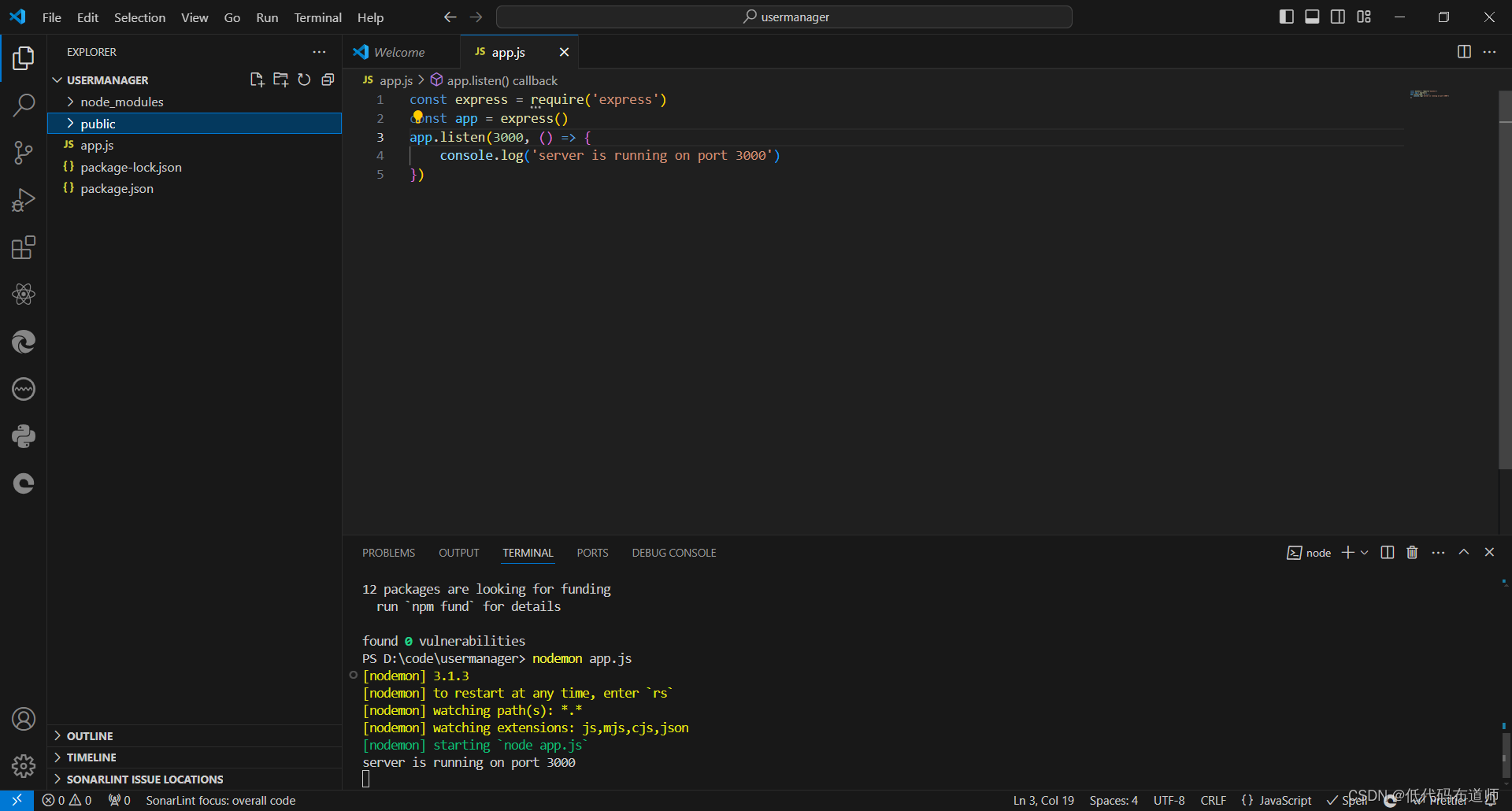Click the errors and warnings status item

[x=67, y=800]
